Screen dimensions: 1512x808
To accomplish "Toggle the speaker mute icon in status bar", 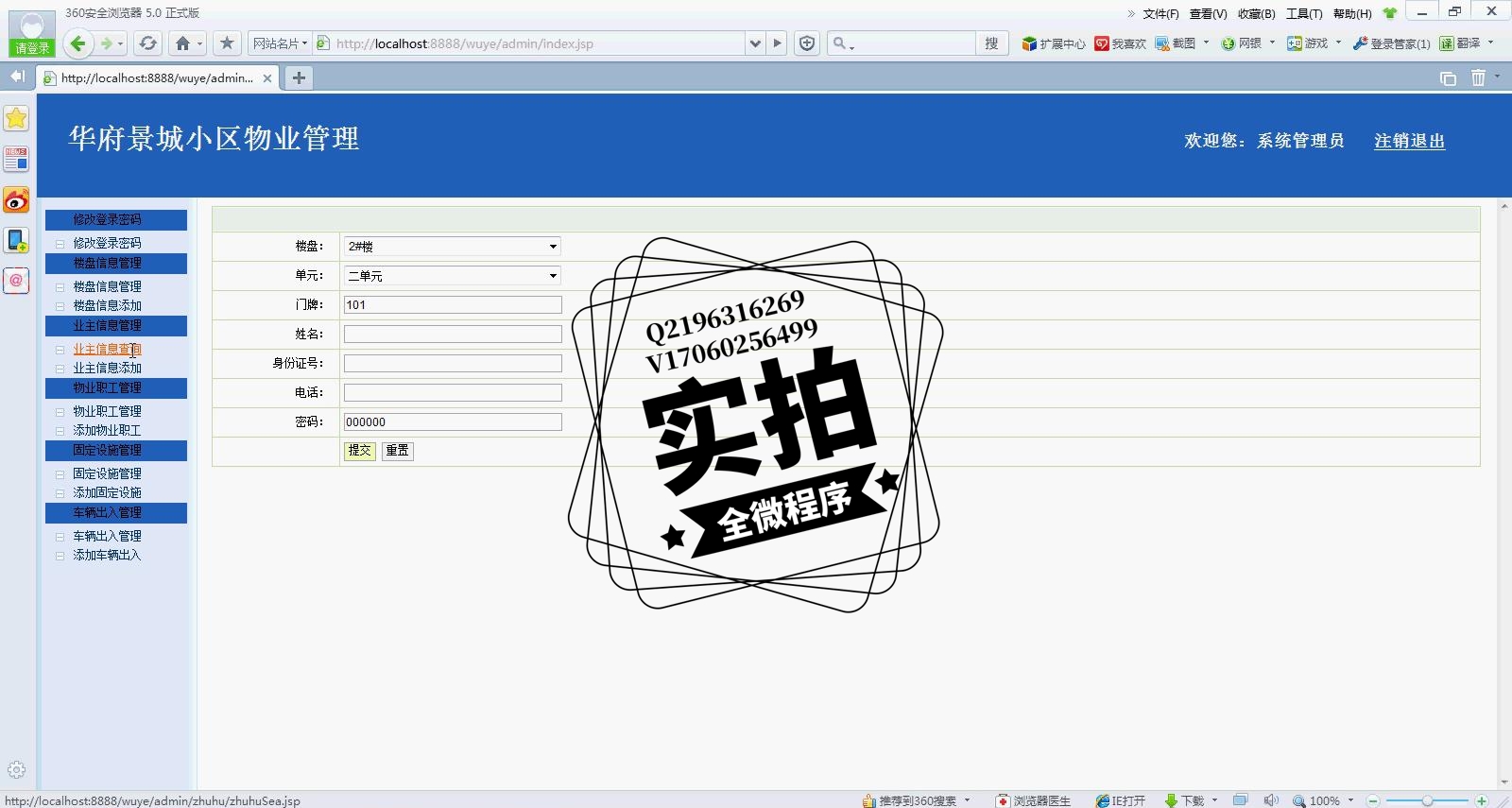I will coord(1271,800).
